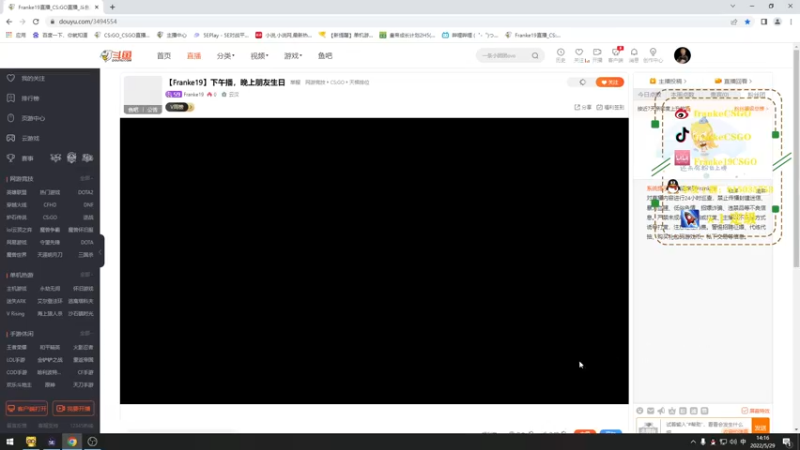Open the 客户端 icon with red badge
Image resolution: width=800 pixels, height=450 pixels.
[x=616, y=52]
